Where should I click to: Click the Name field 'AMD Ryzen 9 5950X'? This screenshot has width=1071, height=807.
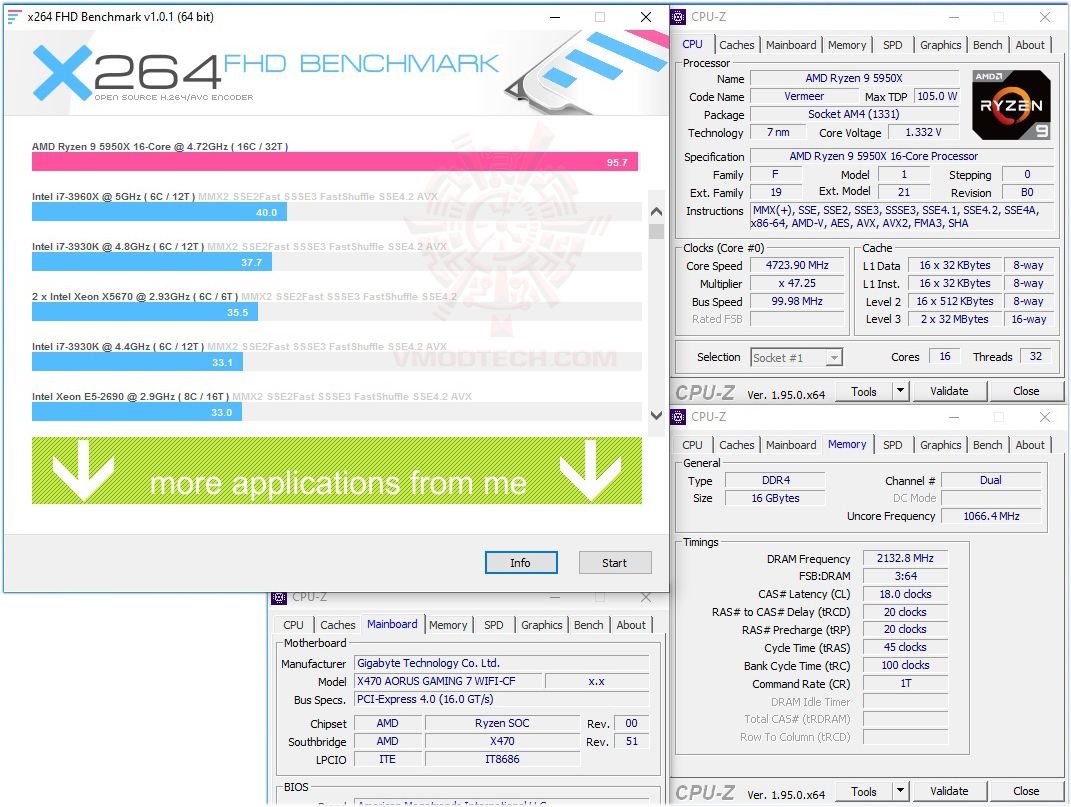click(854, 79)
